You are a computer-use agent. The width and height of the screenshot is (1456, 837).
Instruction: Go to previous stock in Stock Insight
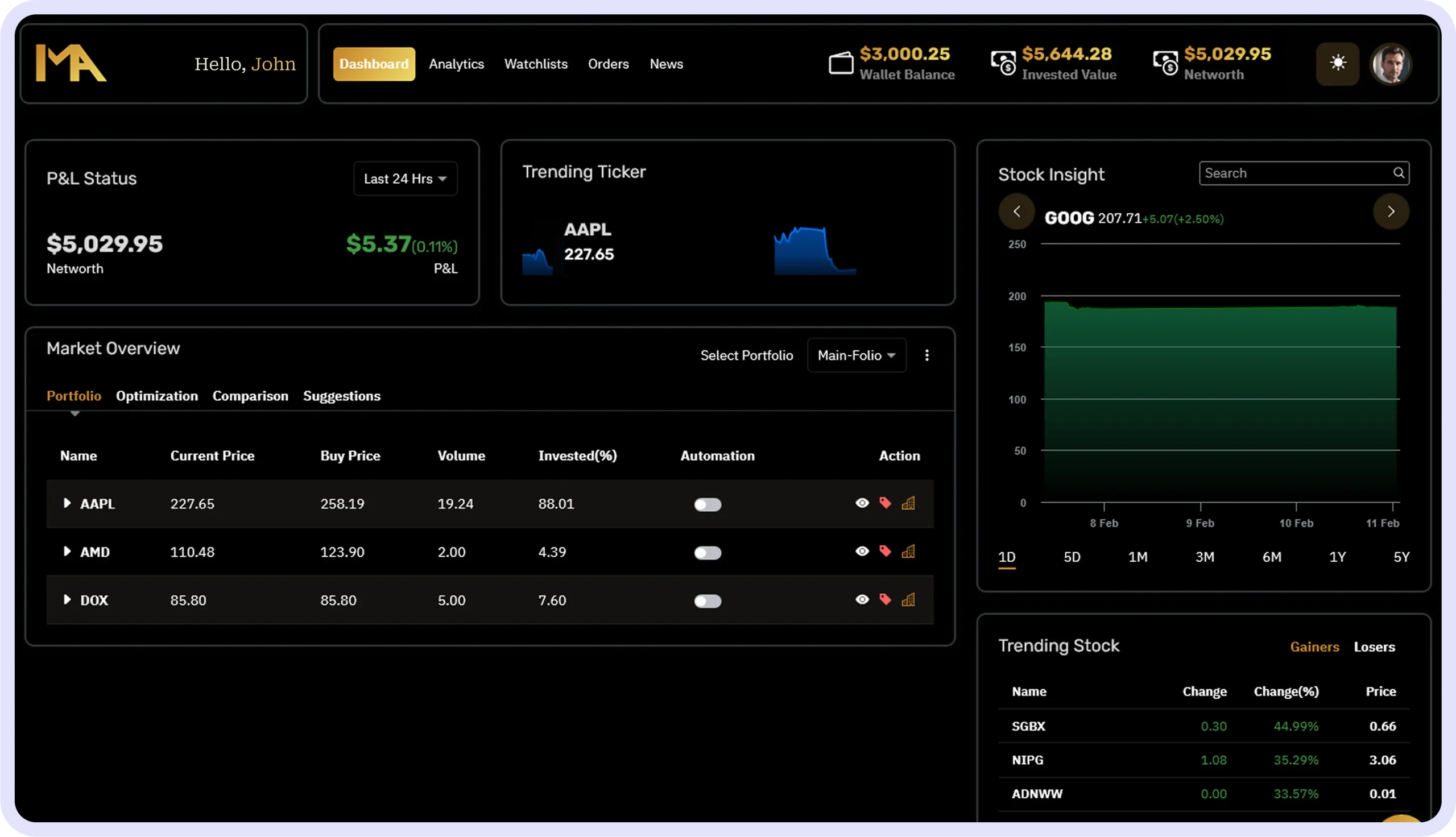pyautogui.click(x=1016, y=212)
